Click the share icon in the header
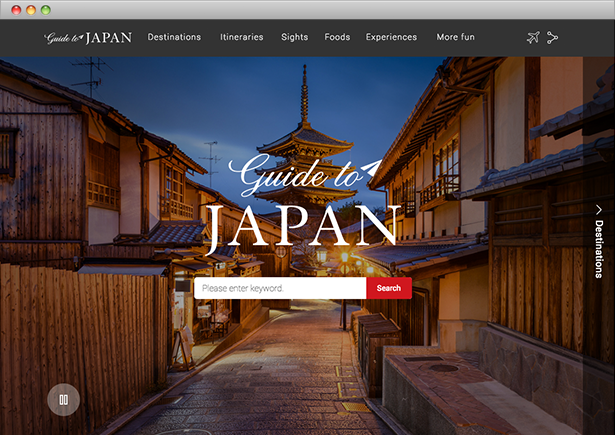The height and width of the screenshot is (435, 615). (552, 38)
